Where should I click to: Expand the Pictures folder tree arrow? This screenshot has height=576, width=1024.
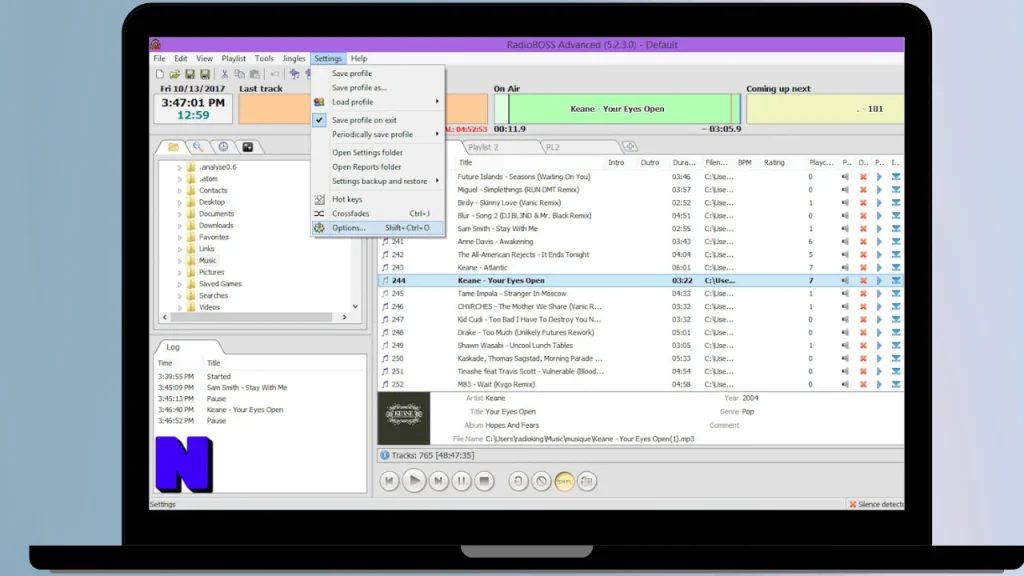tap(180, 272)
